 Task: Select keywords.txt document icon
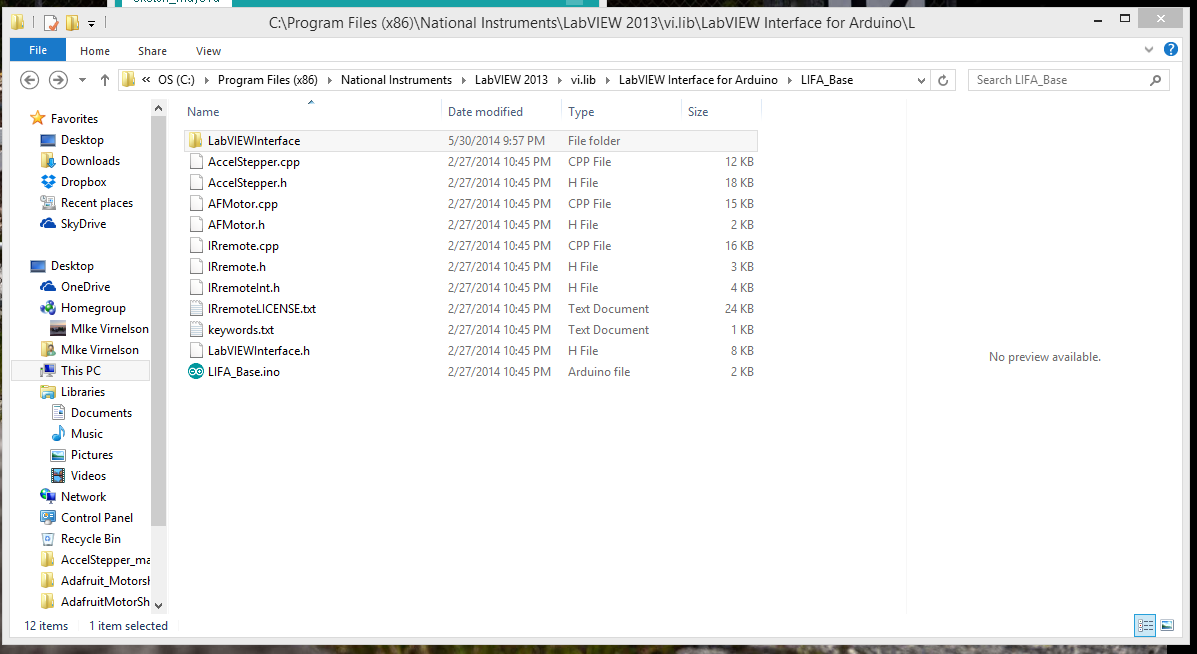point(195,330)
